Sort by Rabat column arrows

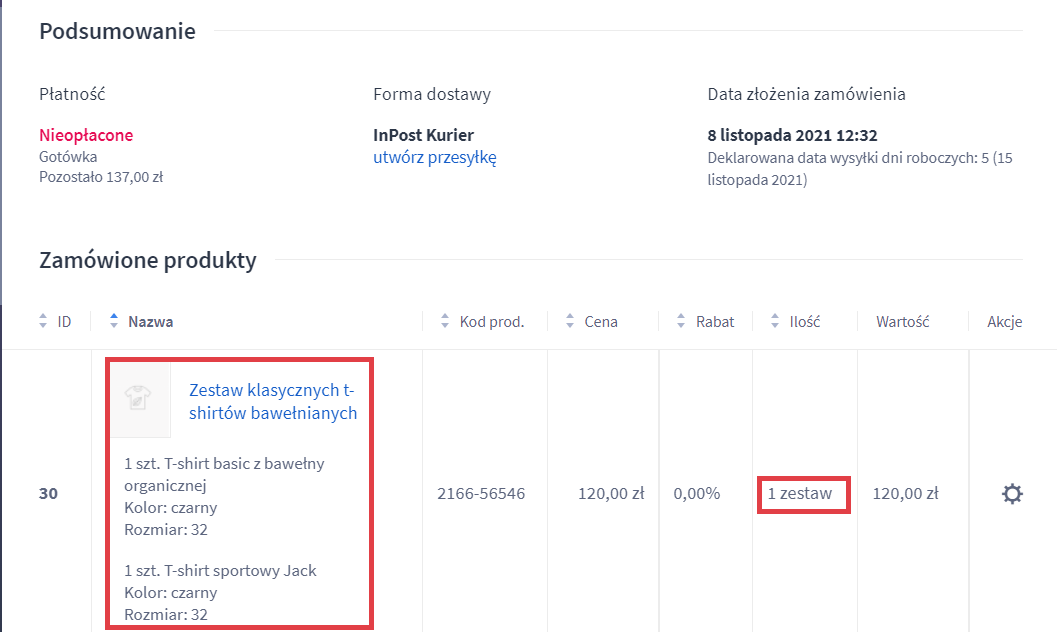681,321
